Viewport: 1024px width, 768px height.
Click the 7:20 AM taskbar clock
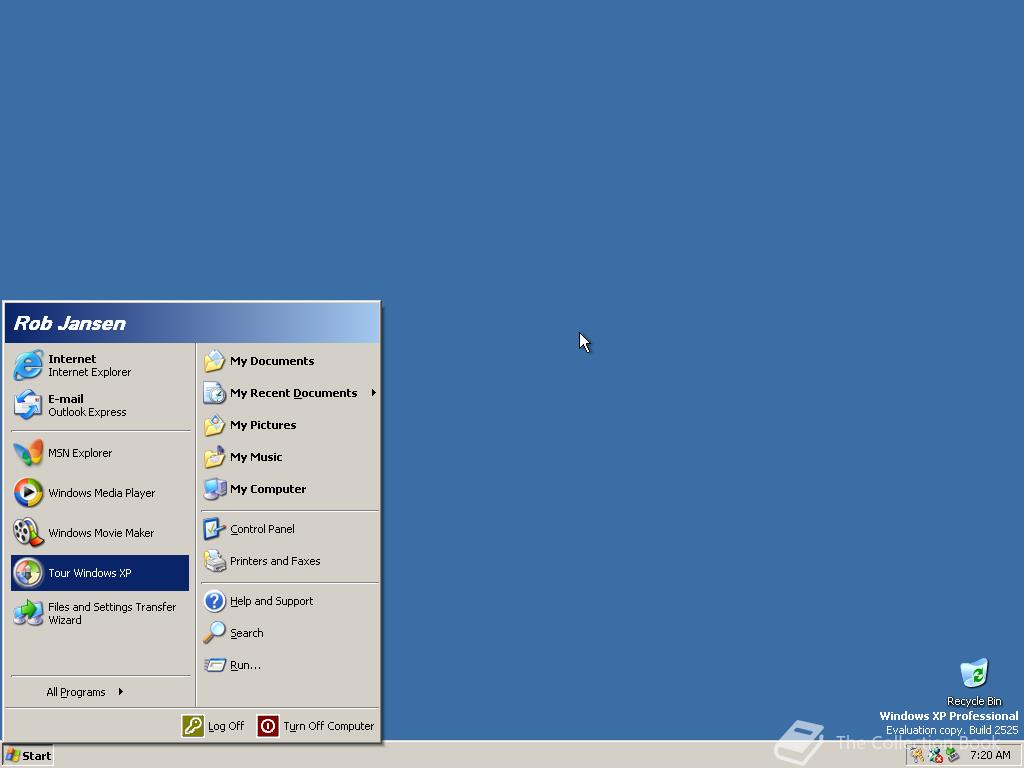pyautogui.click(x=990, y=756)
